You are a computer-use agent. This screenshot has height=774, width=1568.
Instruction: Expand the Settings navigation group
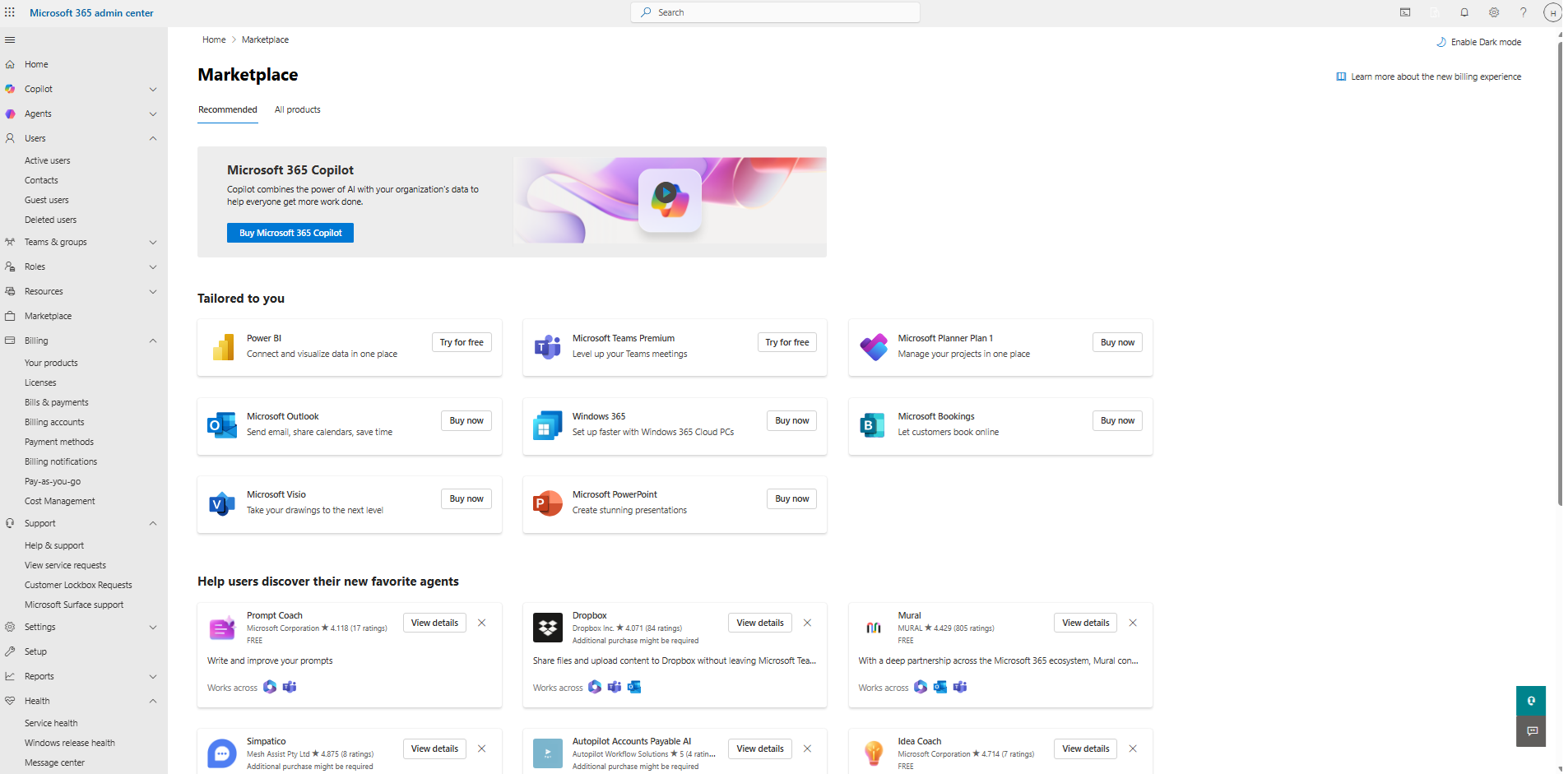[x=153, y=627]
